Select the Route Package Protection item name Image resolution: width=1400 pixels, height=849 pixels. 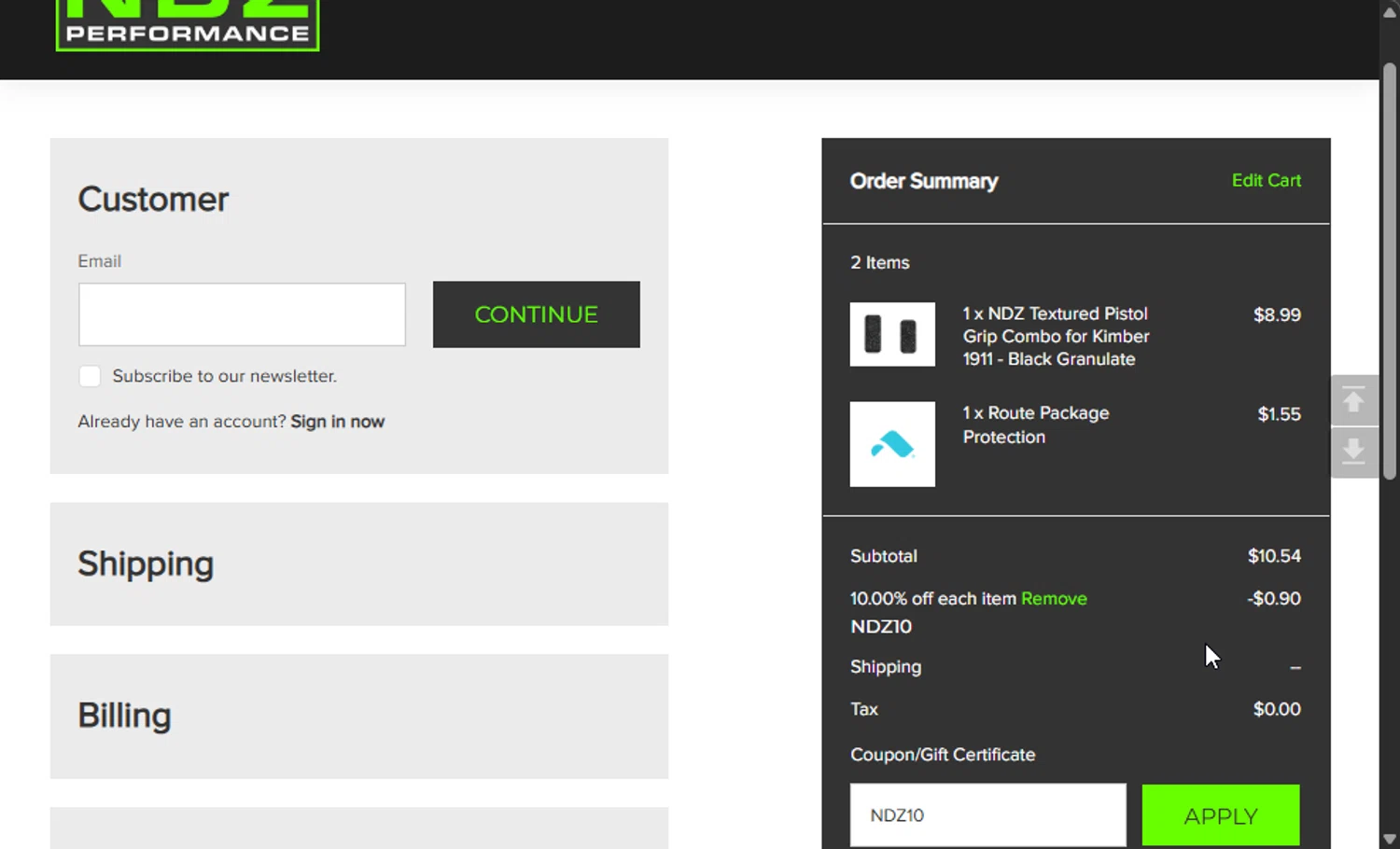tap(1036, 424)
